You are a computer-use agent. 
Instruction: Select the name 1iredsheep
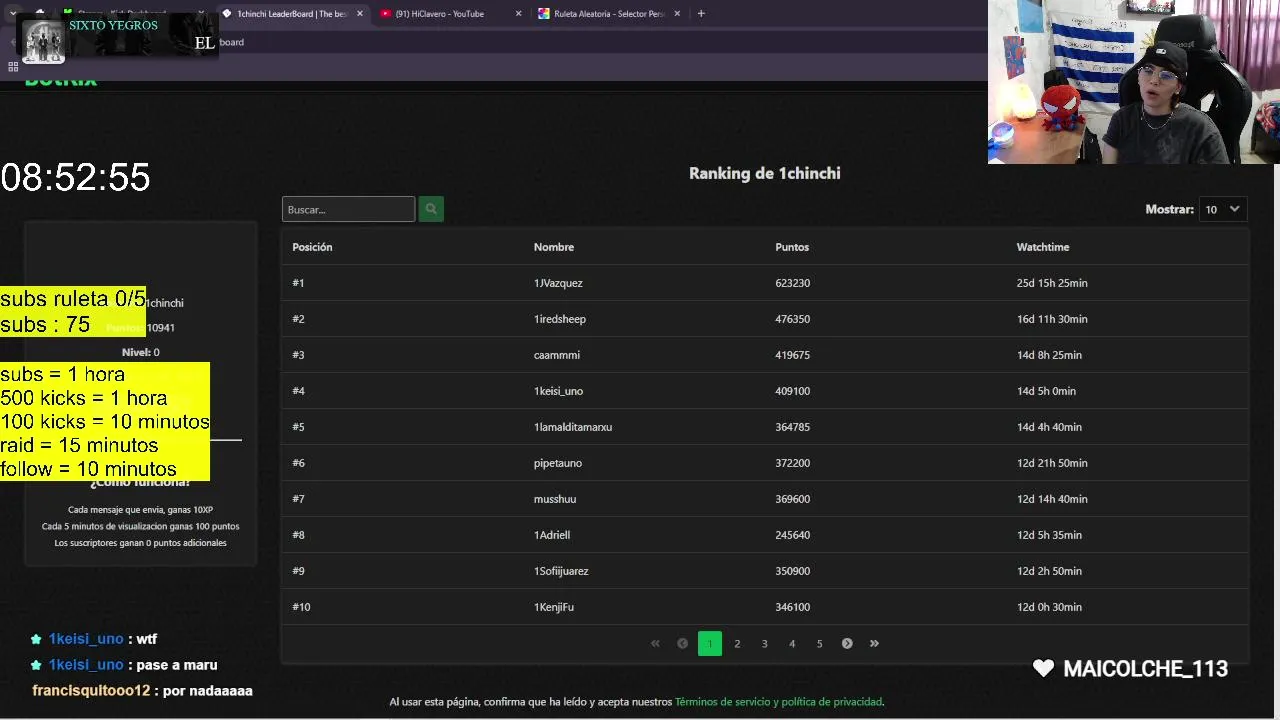click(x=560, y=319)
